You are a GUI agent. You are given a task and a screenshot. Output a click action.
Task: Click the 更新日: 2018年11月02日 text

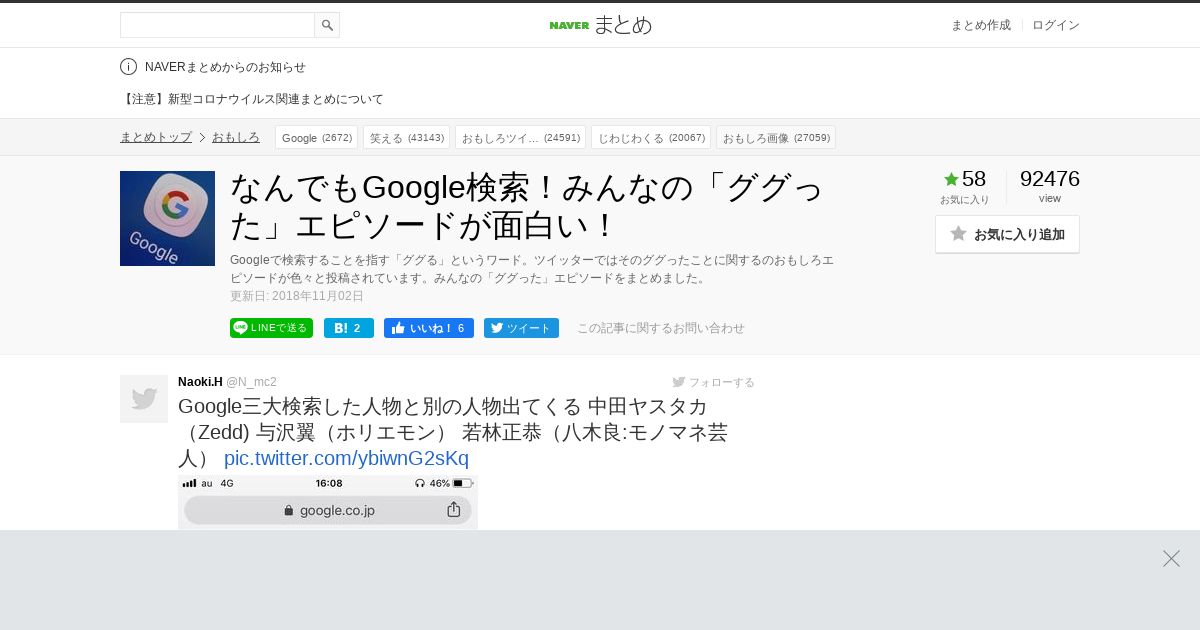tap(297, 296)
